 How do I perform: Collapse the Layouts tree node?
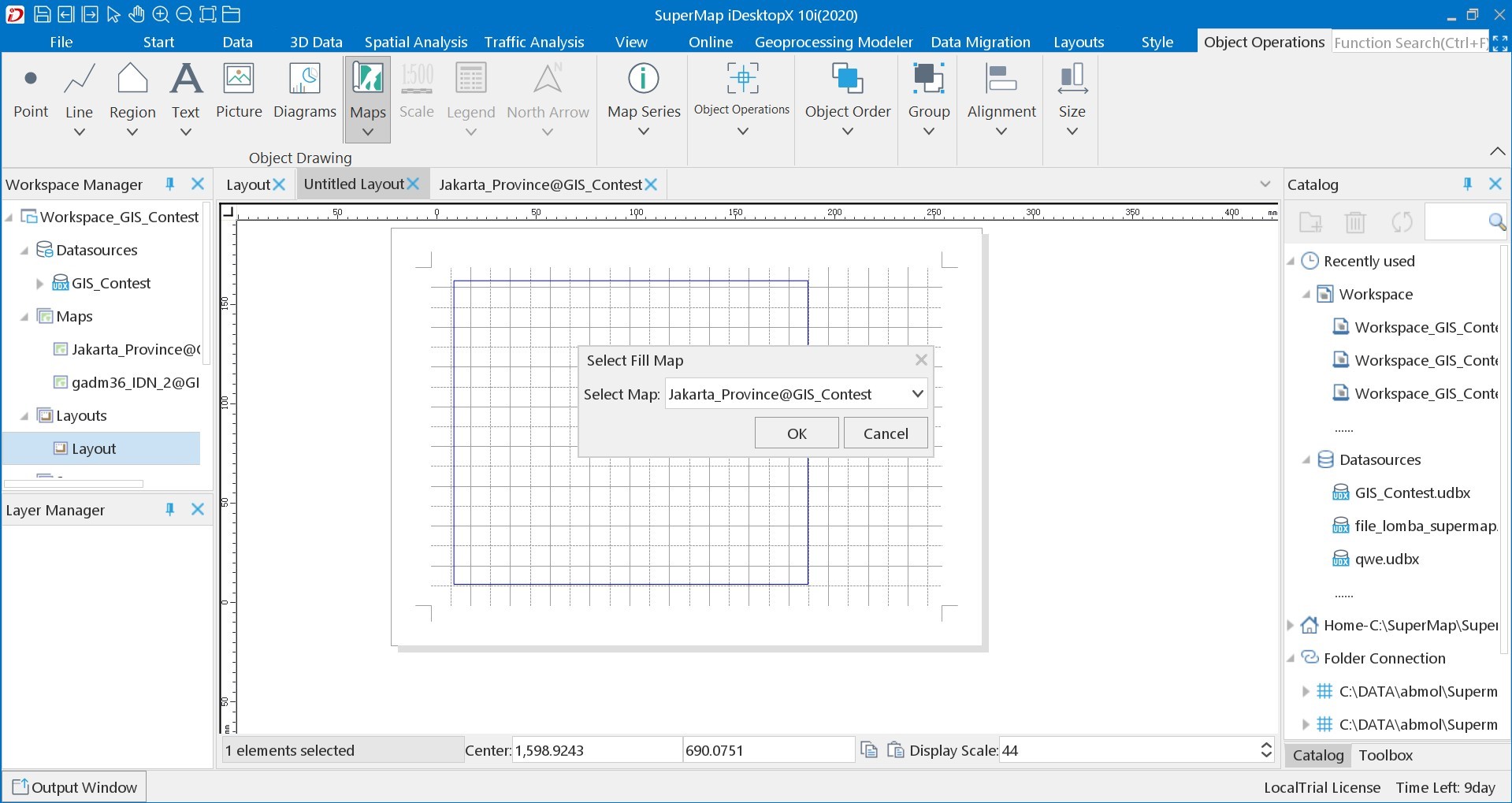click(x=24, y=416)
